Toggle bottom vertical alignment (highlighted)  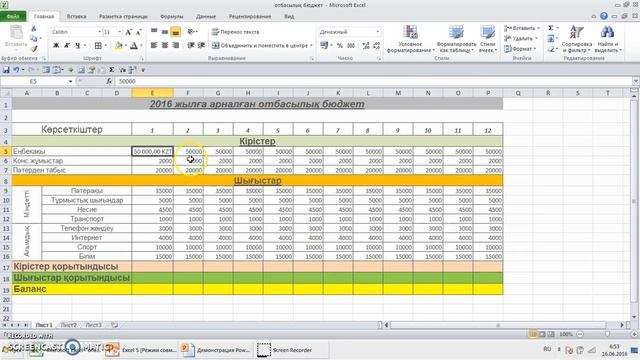tap(176, 31)
